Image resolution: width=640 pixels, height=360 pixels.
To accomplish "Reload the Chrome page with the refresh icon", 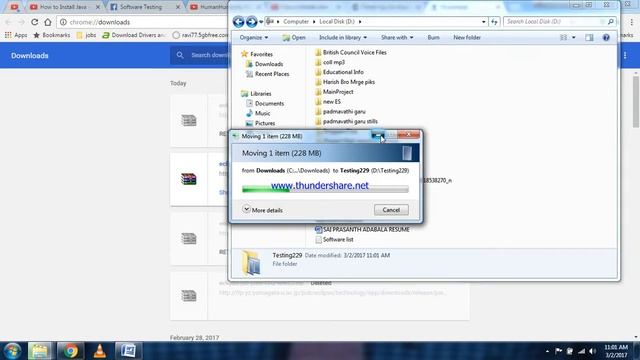I will tap(35, 22).
